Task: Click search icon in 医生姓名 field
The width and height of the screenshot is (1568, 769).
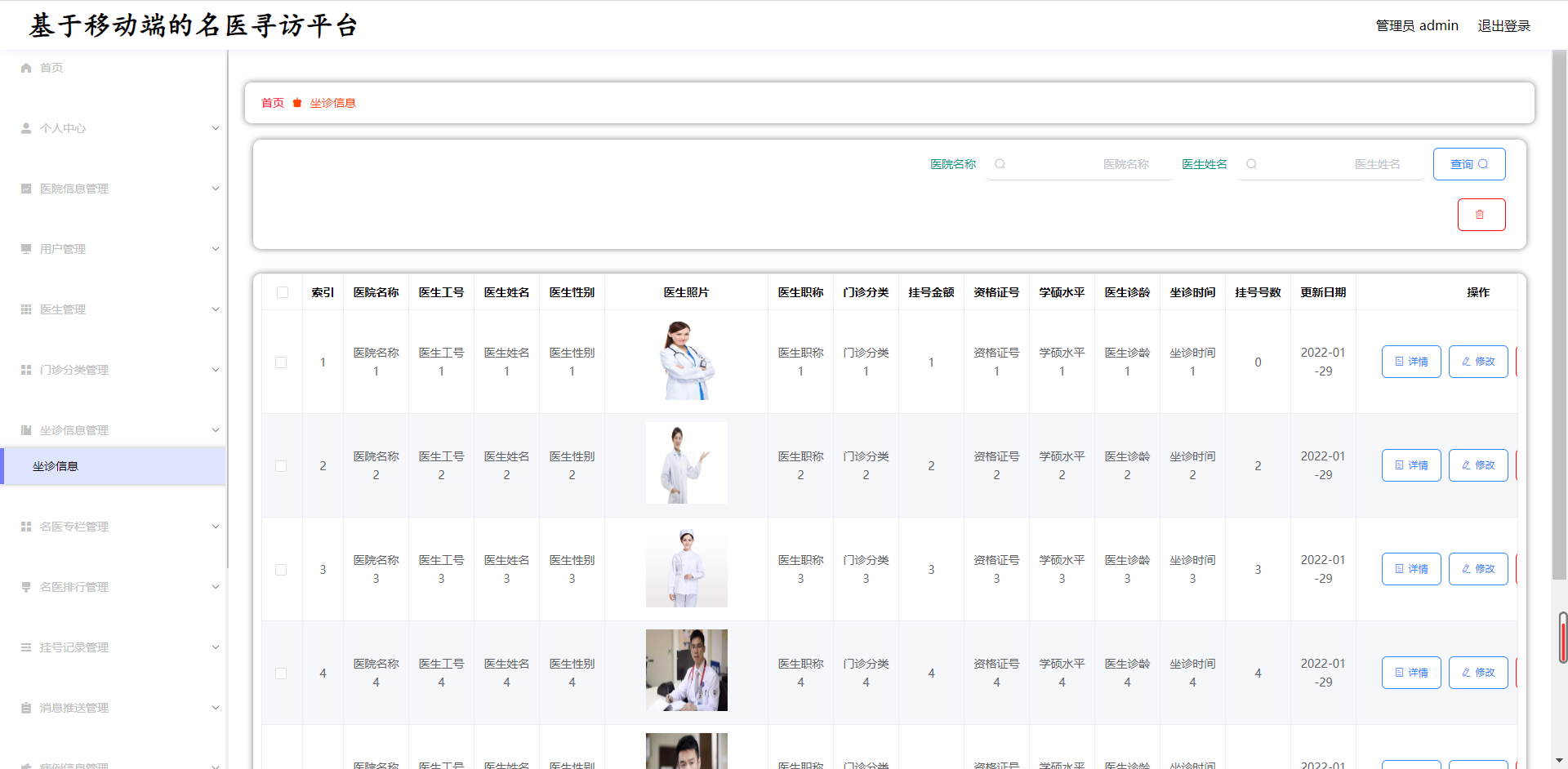Action: tap(1251, 164)
